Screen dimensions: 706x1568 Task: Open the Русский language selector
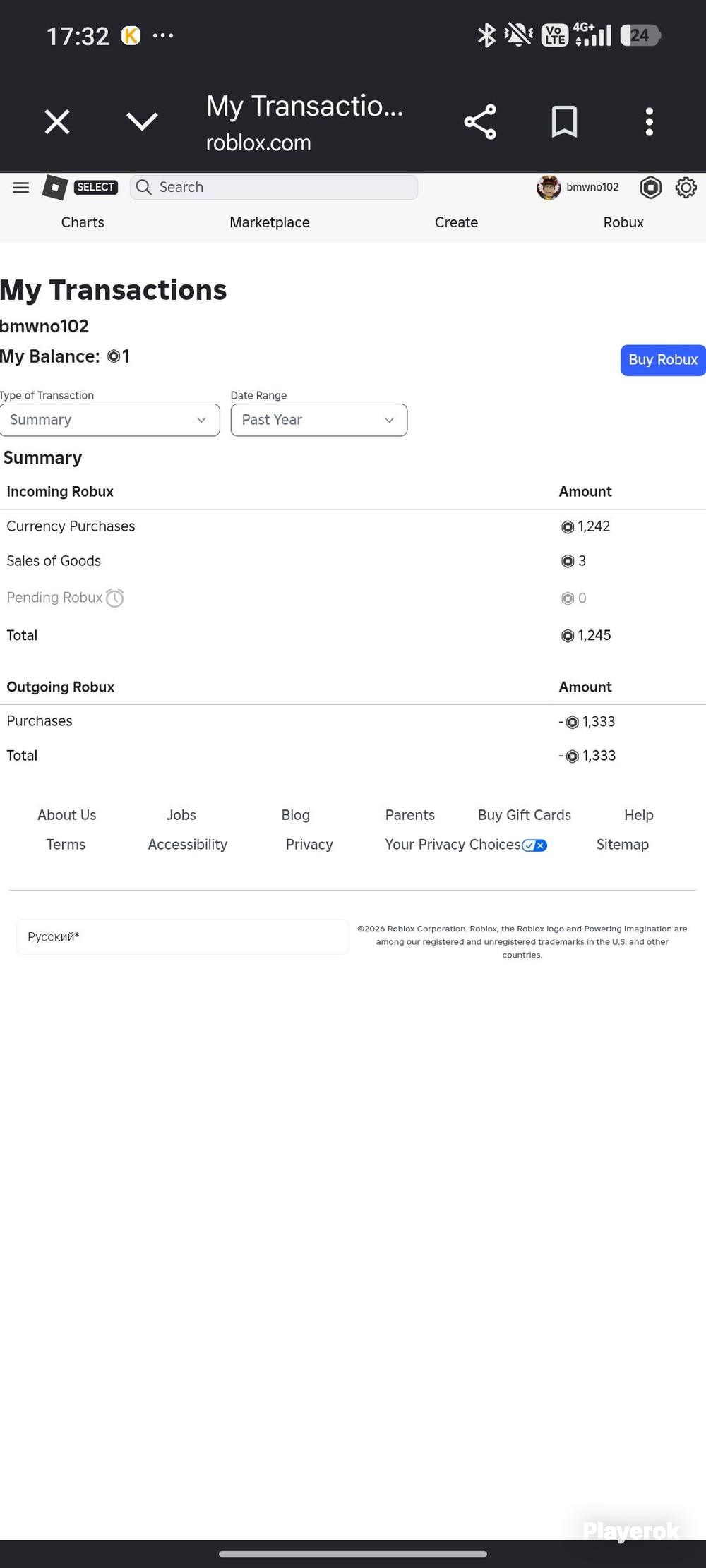(x=183, y=936)
